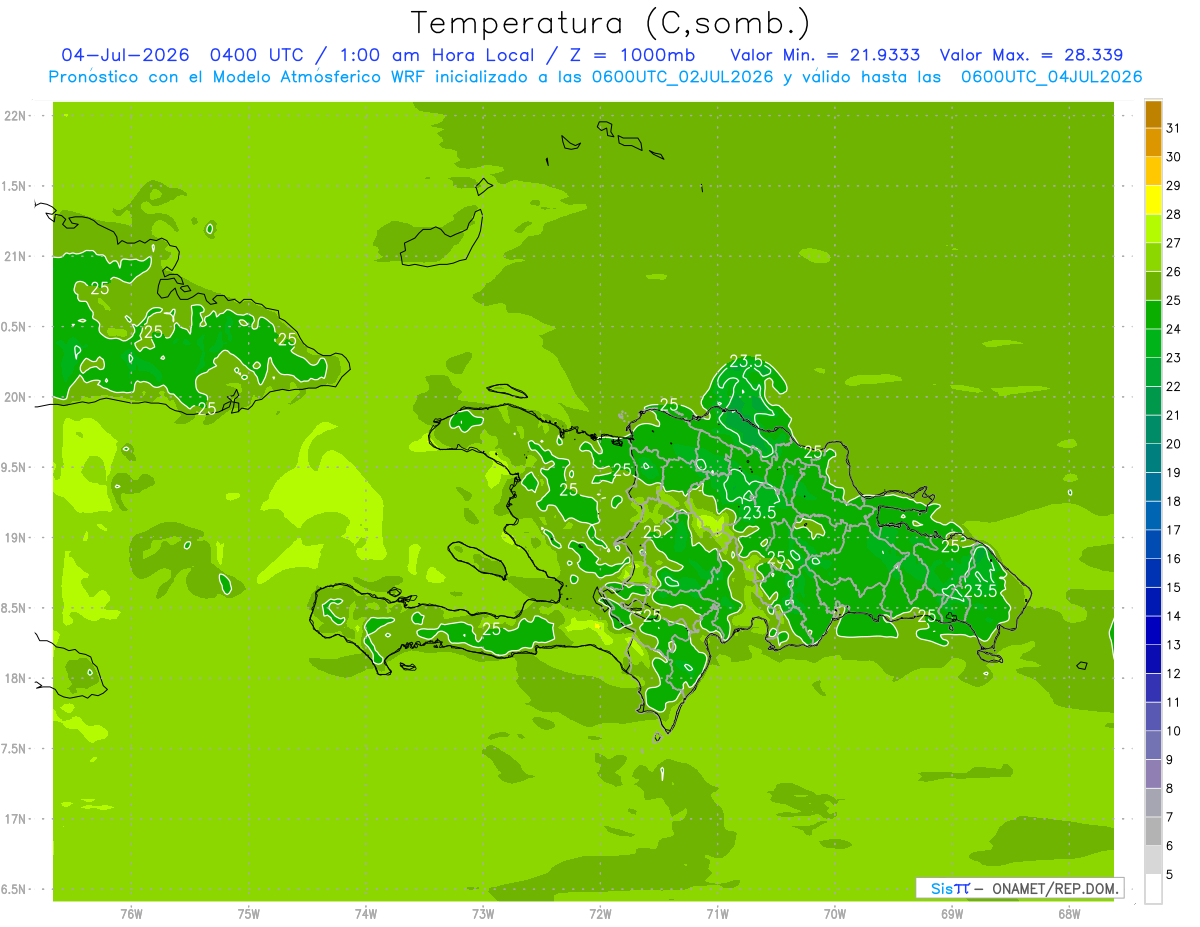Click the purple colorbar swatch between 8 and 9
Viewport: 1200px width, 927px height.
1153,775
